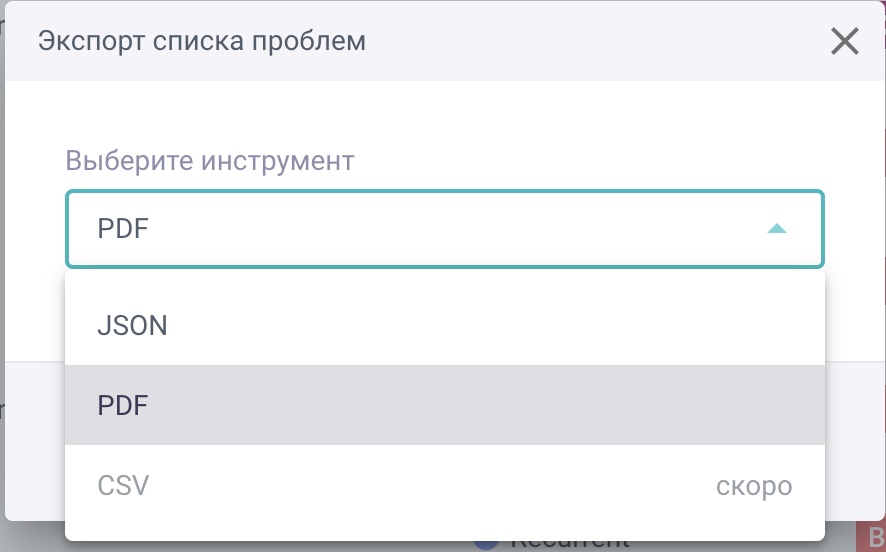Click the greyed-out CSV option
Screen dimensions: 886x552
(x=123, y=486)
